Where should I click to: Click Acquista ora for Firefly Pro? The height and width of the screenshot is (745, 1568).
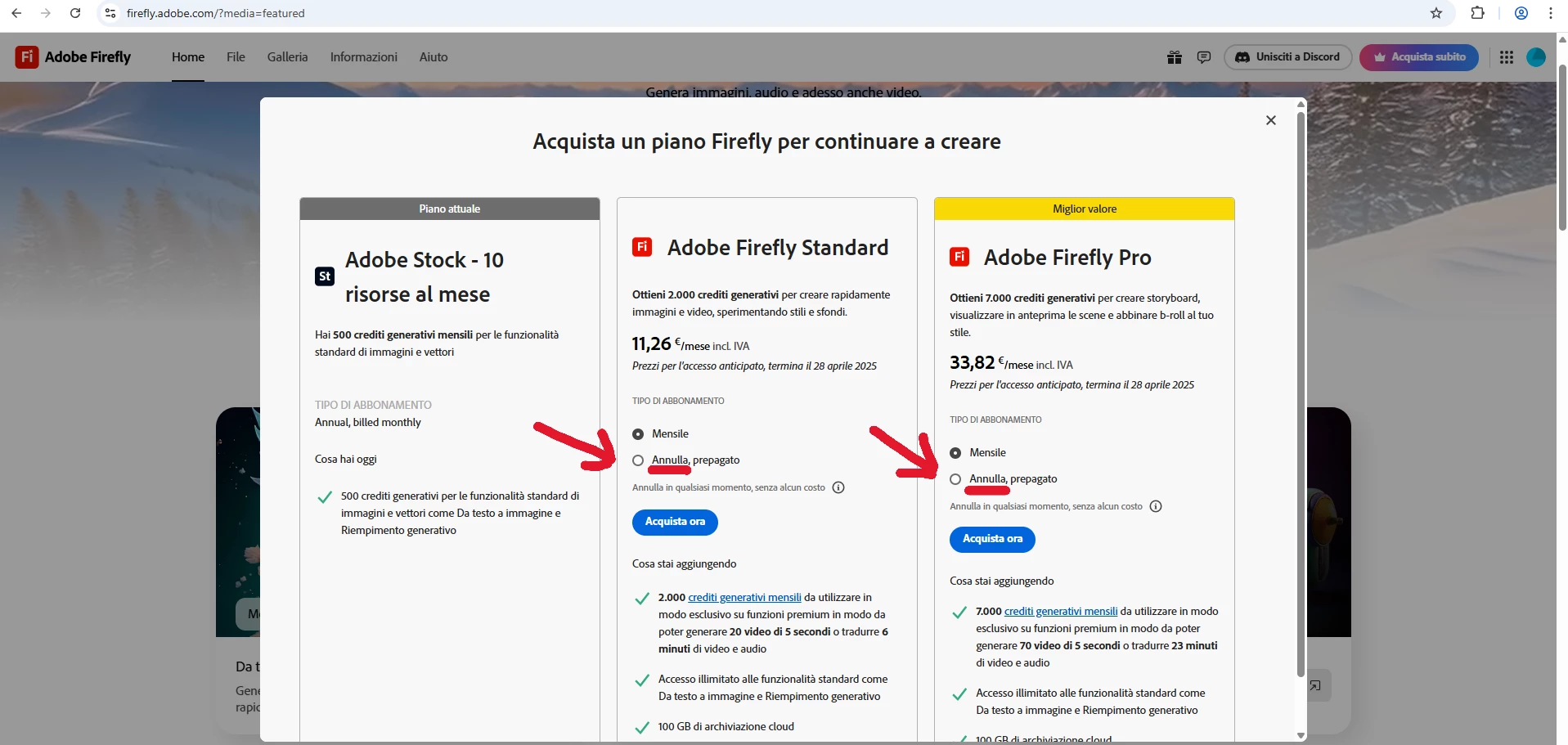click(x=992, y=539)
